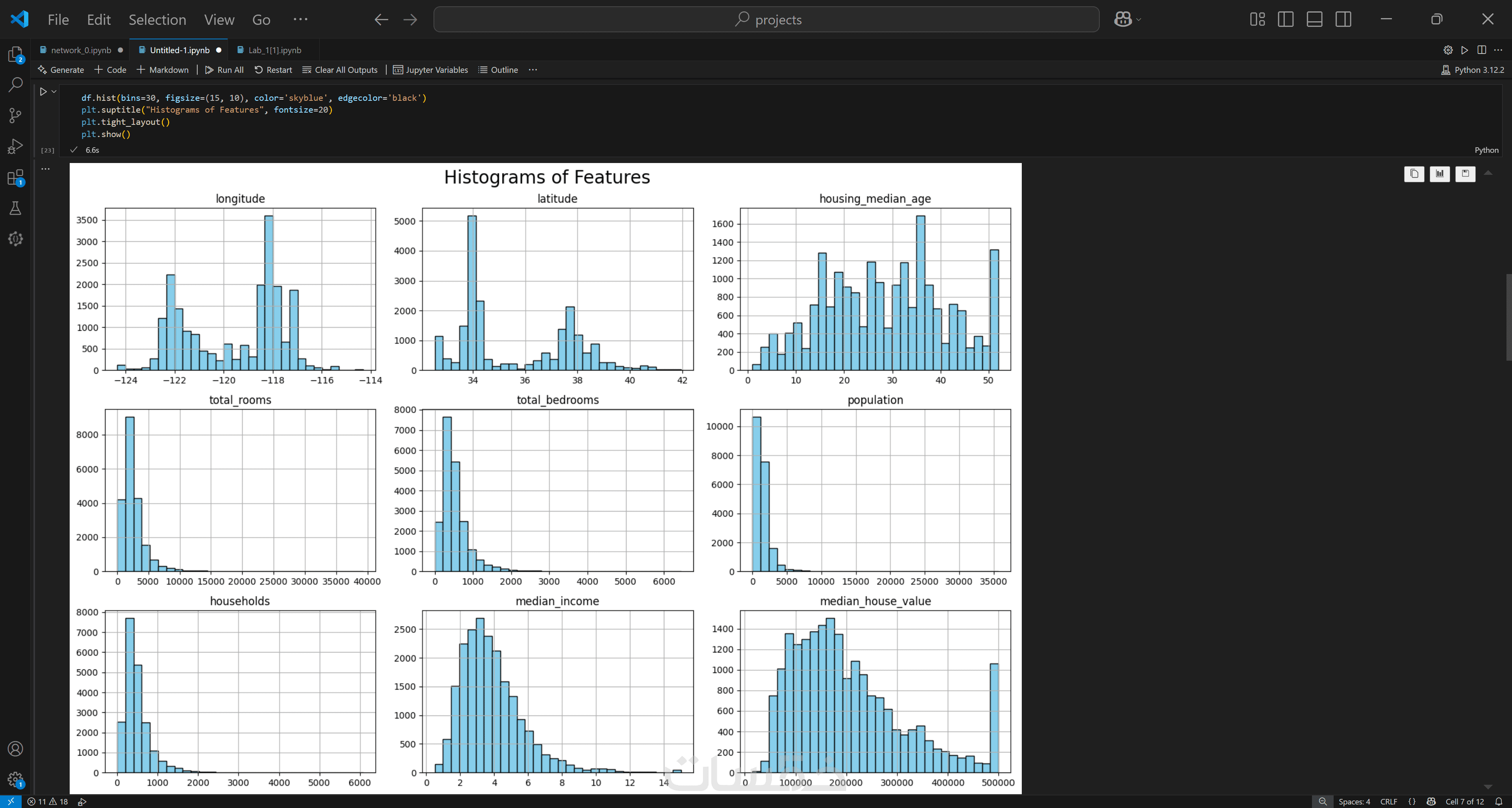This screenshot has height=808, width=1512.
Task: Click Restart kernel button
Action: pos(273,70)
